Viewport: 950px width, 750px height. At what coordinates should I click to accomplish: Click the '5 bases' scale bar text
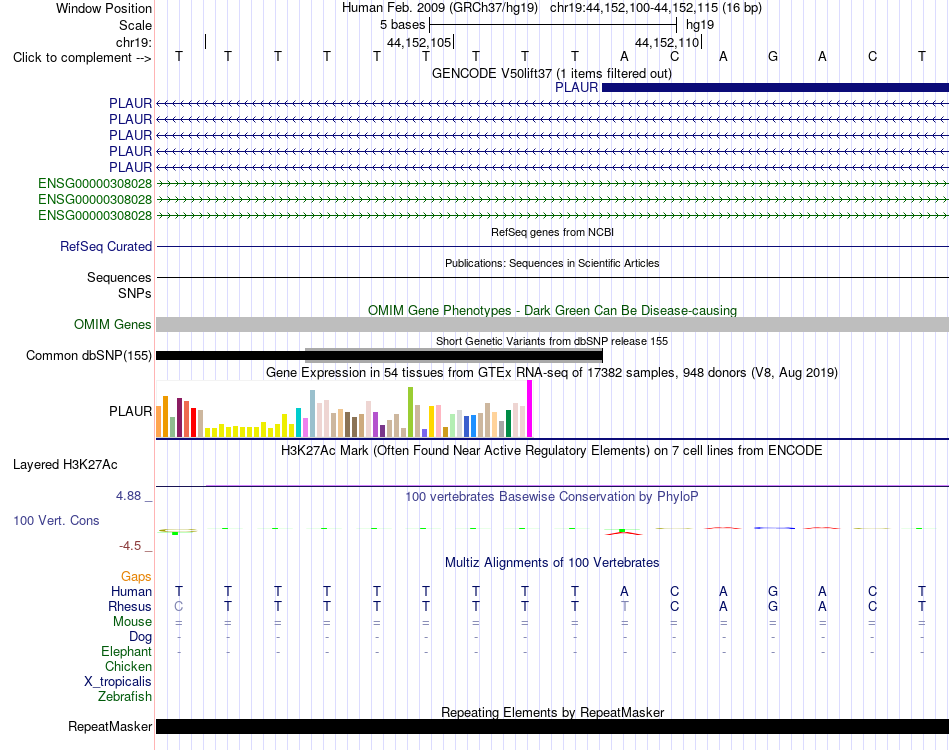402,25
